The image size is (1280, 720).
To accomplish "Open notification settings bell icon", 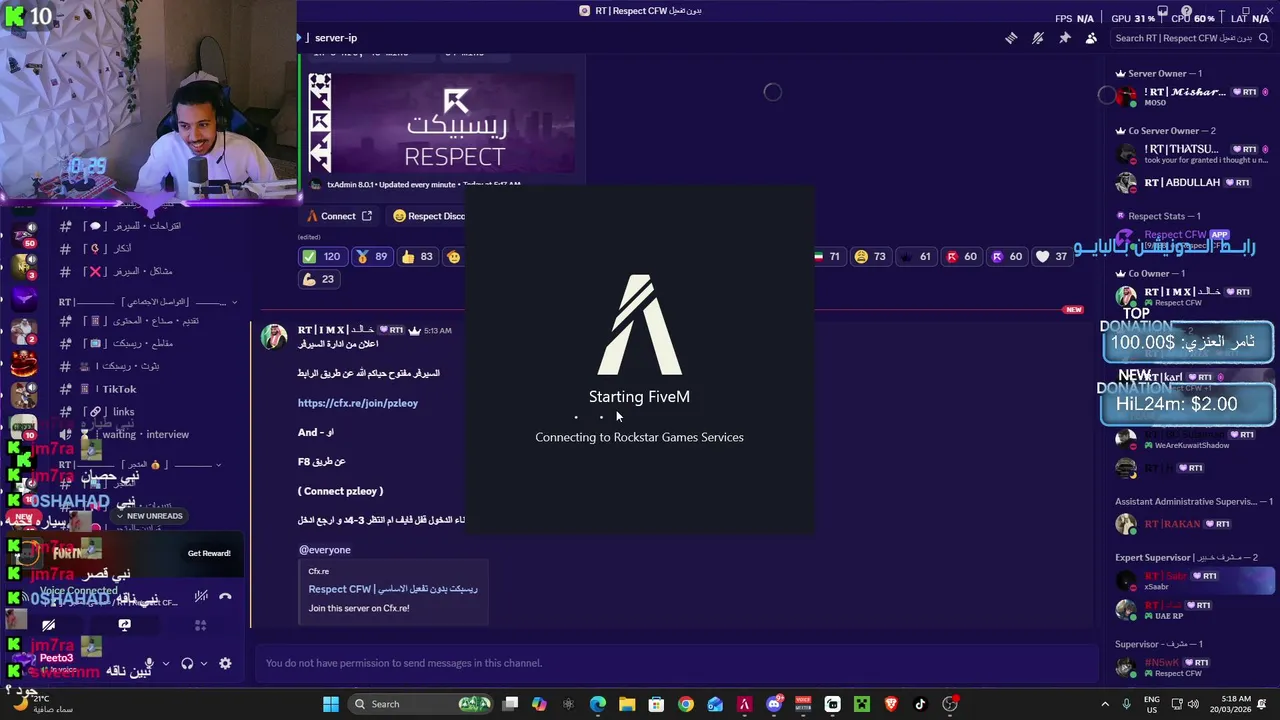I will point(1038,38).
